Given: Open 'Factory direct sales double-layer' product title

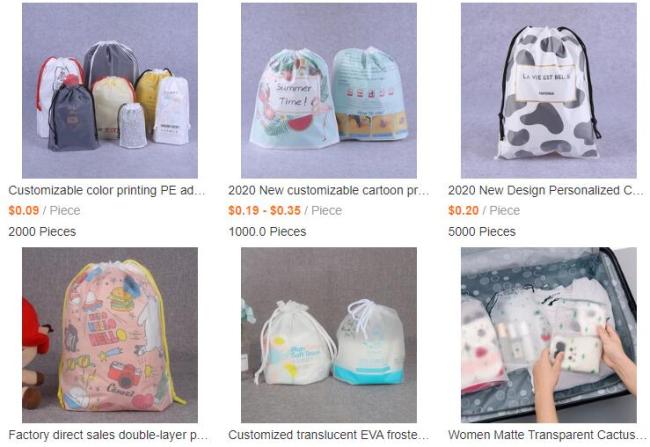Looking at the screenshot, I should point(108,435).
